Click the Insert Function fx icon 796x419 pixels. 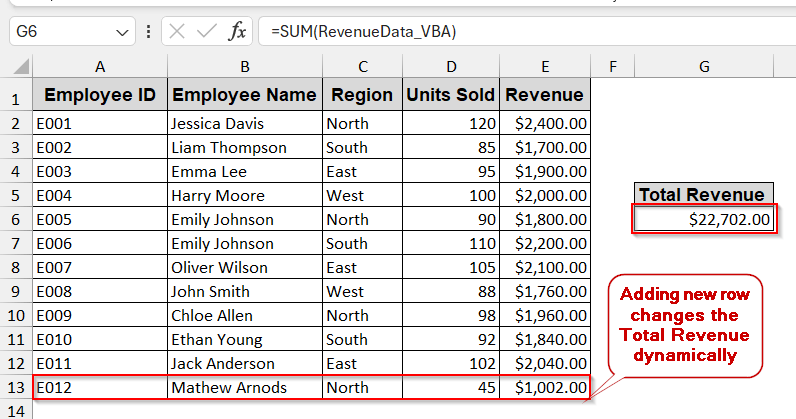click(237, 32)
